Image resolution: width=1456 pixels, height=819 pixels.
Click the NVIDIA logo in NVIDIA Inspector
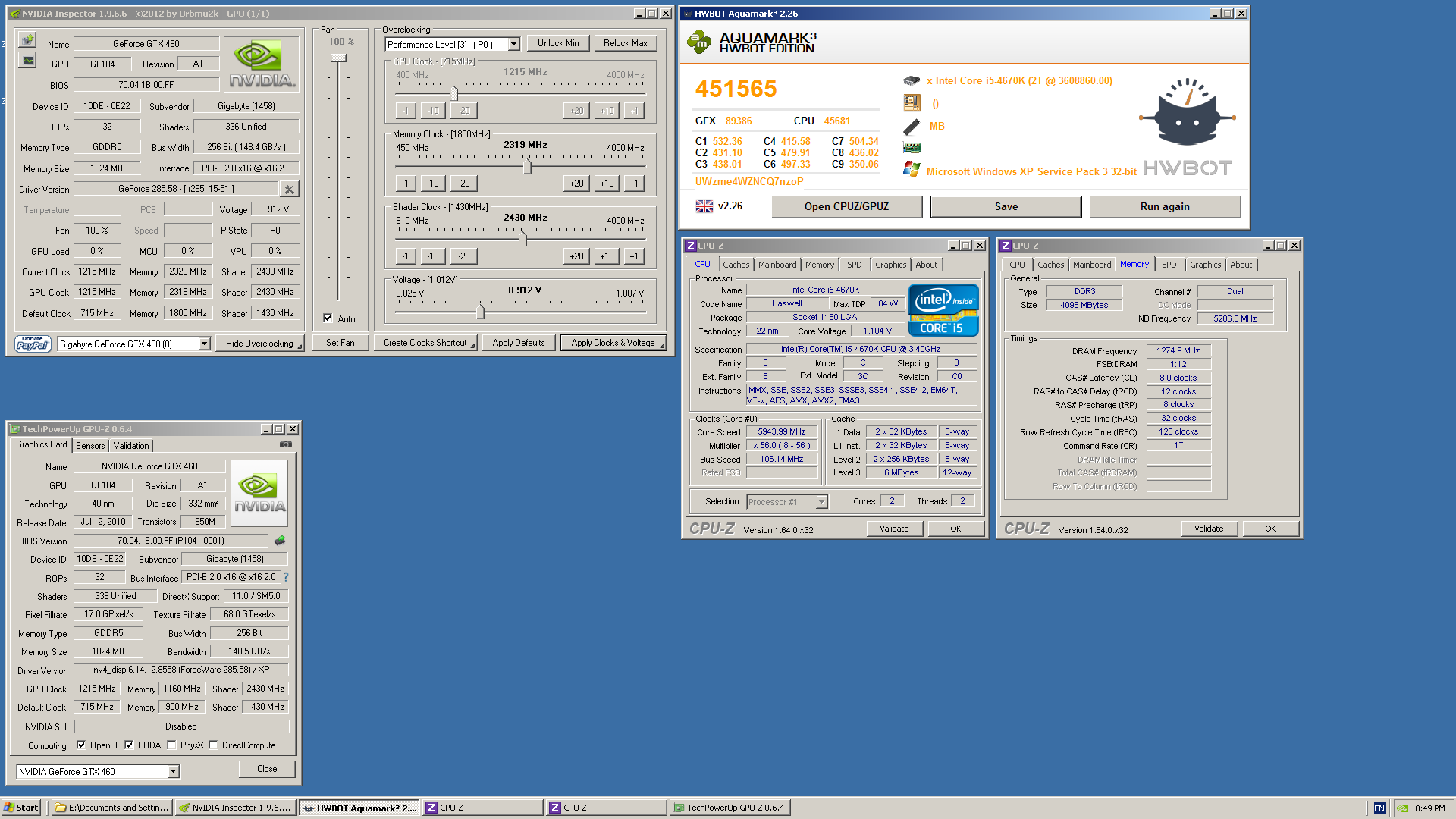coord(262,64)
